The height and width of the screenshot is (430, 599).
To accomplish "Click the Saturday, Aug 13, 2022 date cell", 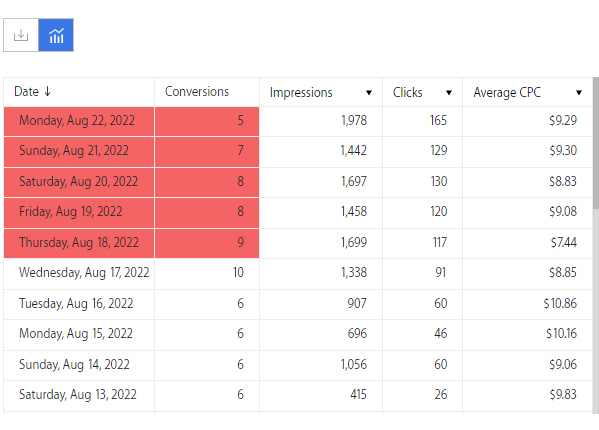I will (79, 396).
